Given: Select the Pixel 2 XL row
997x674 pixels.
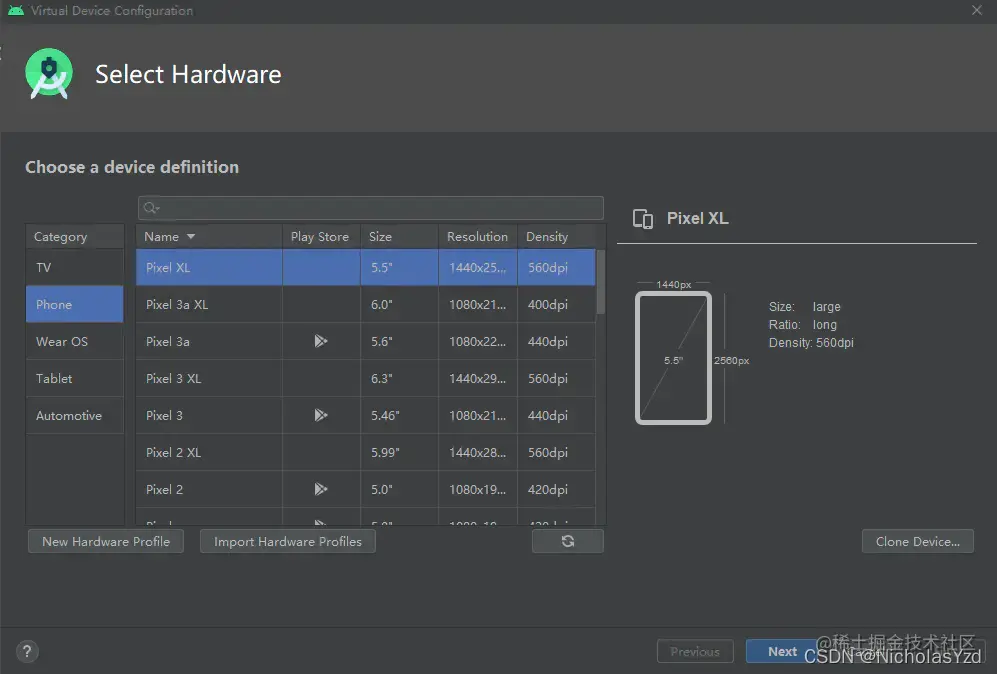Looking at the screenshot, I should [x=366, y=452].
